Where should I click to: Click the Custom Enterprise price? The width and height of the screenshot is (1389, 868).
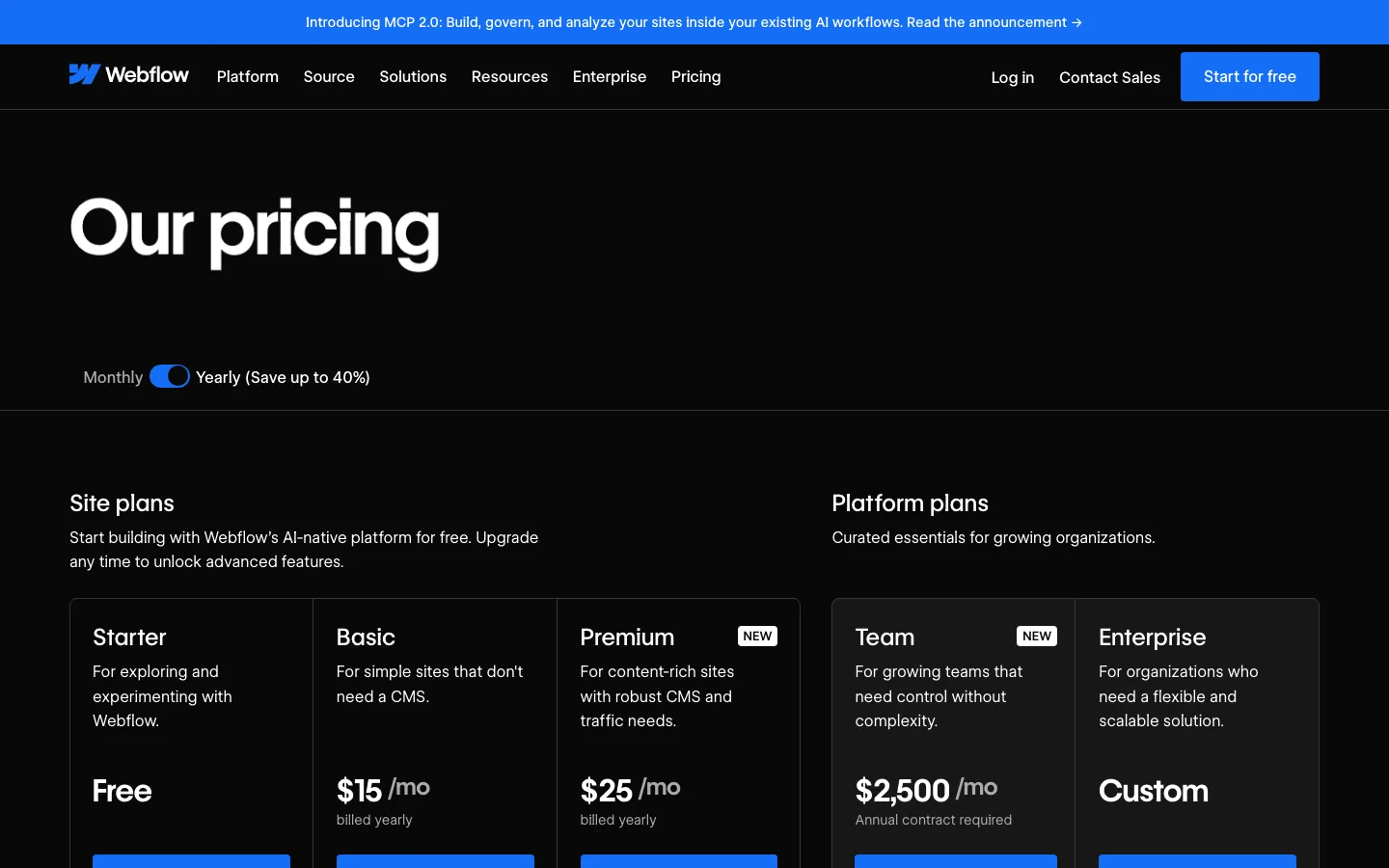pos(1154,791)
